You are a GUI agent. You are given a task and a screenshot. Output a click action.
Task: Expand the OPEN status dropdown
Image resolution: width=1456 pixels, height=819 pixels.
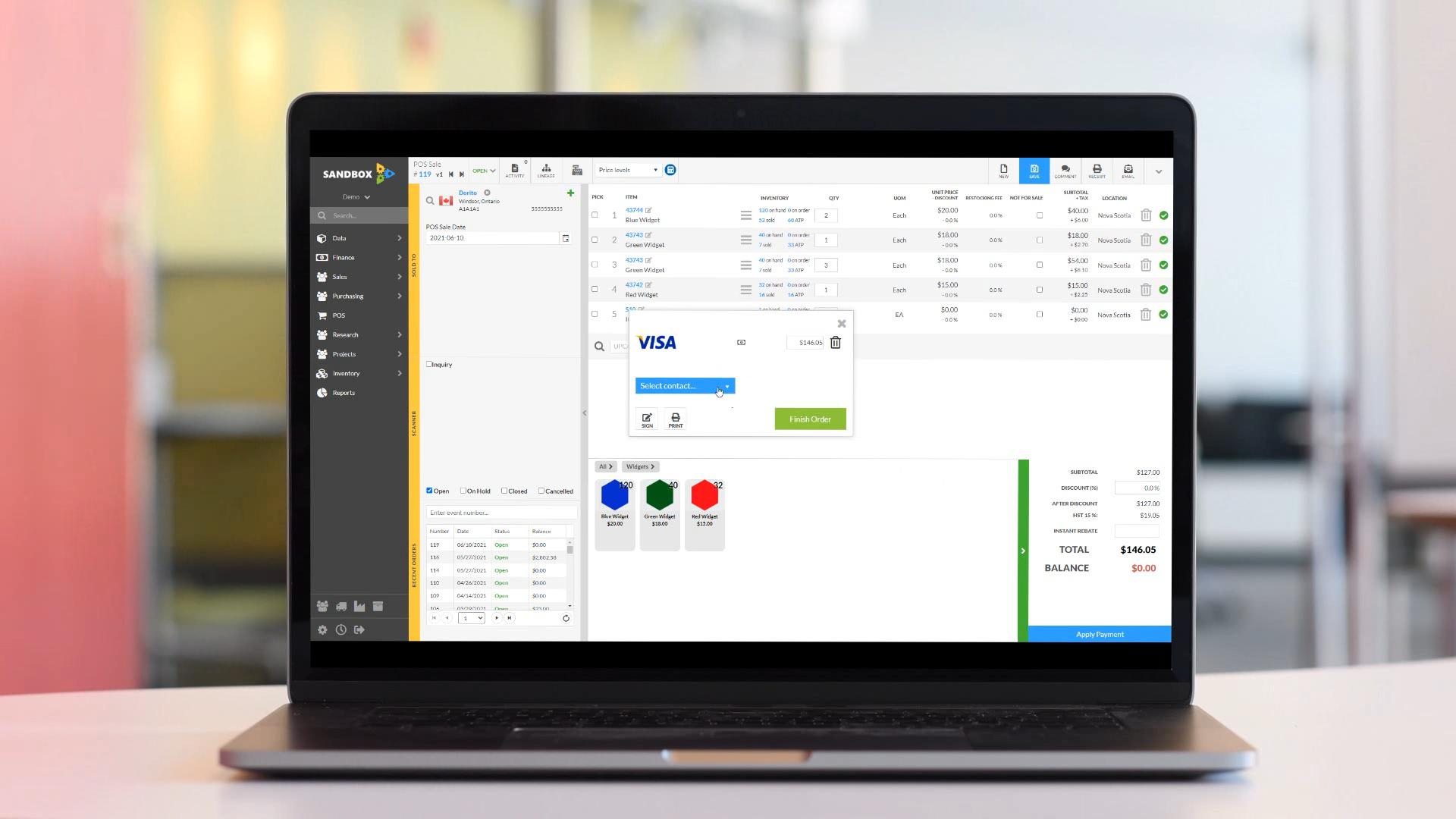(484, 171)
